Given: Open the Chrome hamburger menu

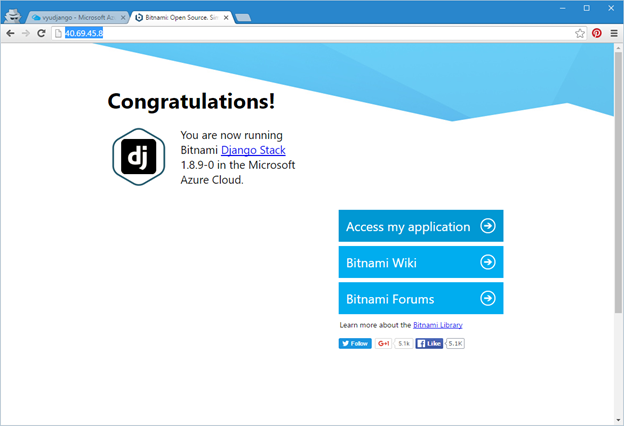Looking at the screenshot, I should (614, 33).
